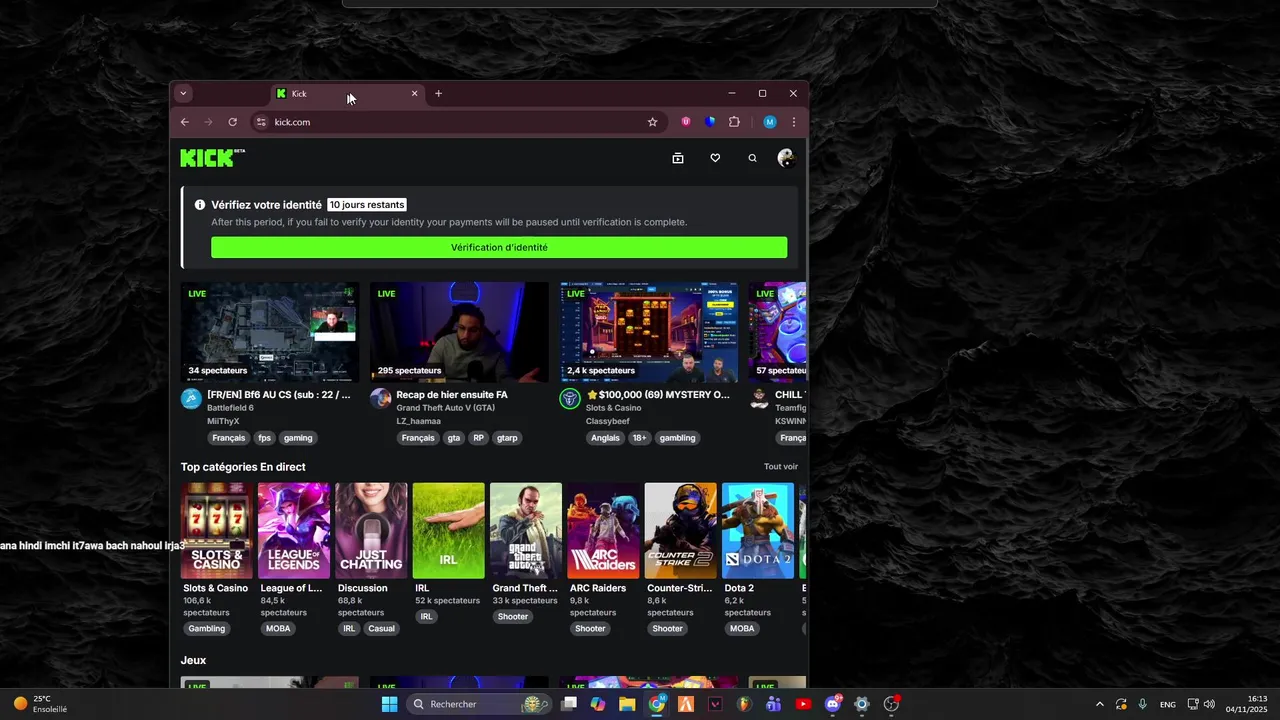Open the Kick drops gift box icon
The image size is (1280, 720).
point(678,158)
